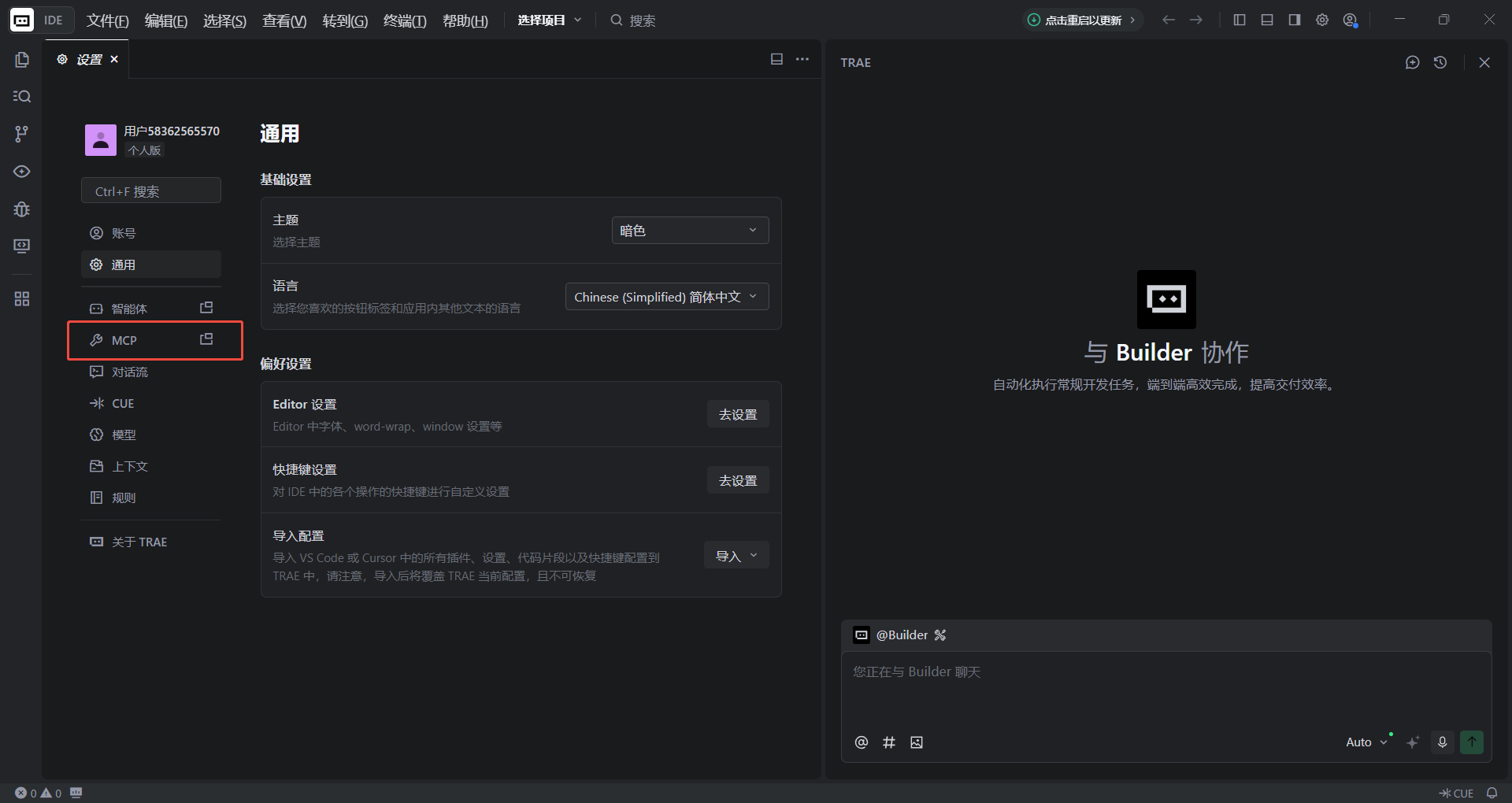Open the extensions grid icon in sidebar
The image size is (1512, 803).
21,299
